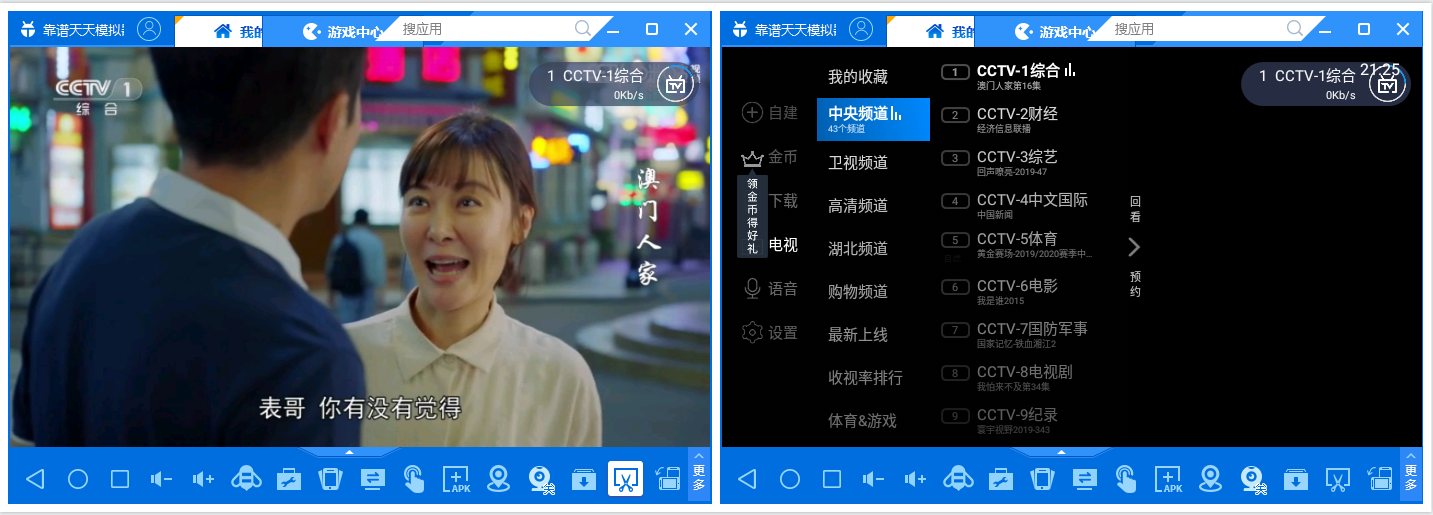Install APK via right window toolbar
Screen dimensions: 1433x515
(1169, 479)
